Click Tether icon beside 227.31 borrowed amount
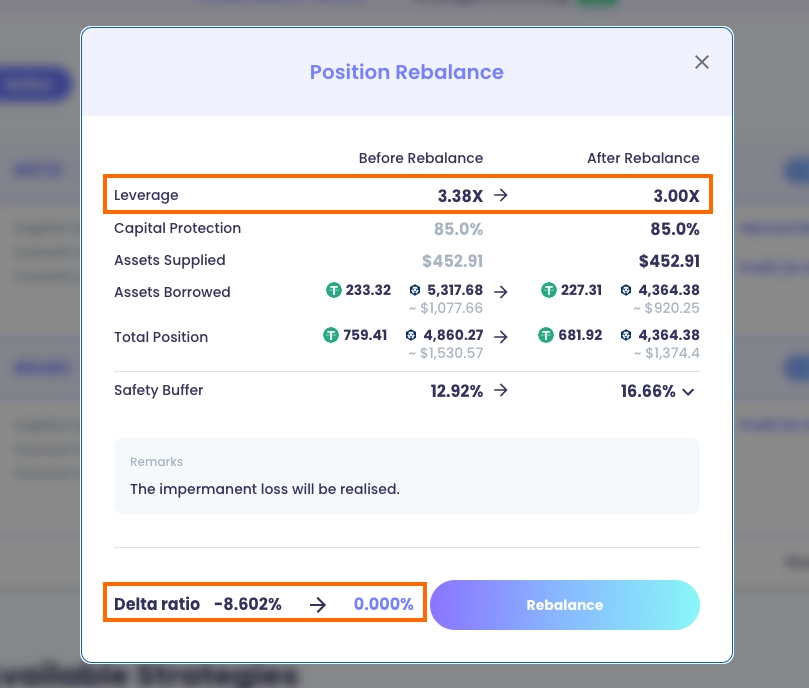Screen dimensions: 809x688 point(549,290)
